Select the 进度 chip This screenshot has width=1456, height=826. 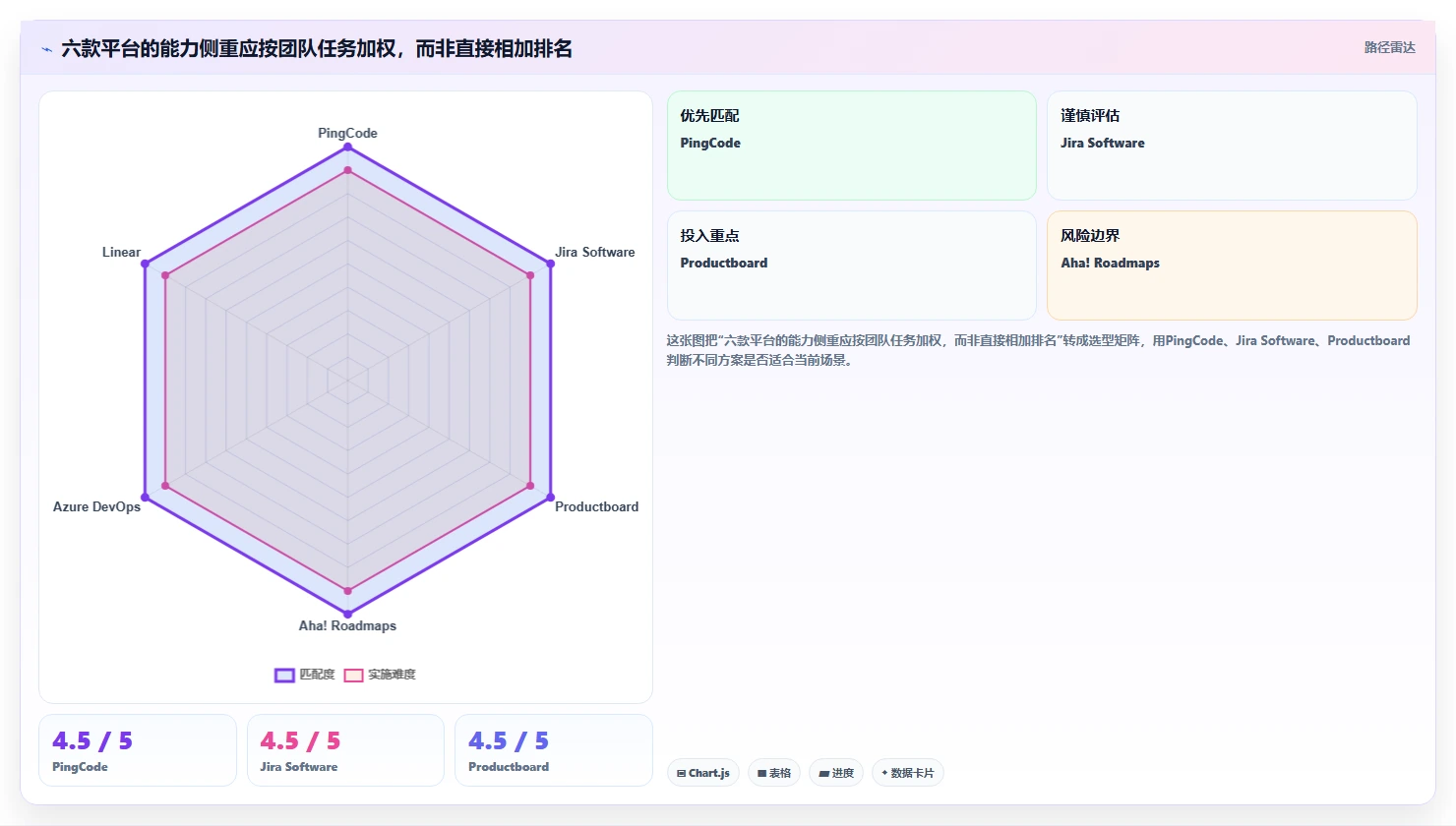[836, 773]
